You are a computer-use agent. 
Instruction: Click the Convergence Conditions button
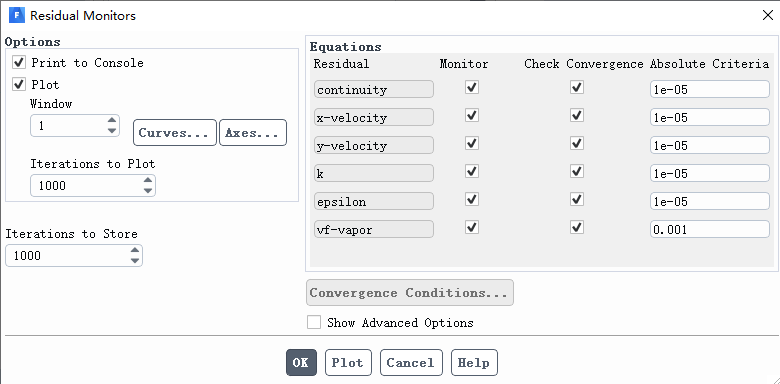(409, 292)
